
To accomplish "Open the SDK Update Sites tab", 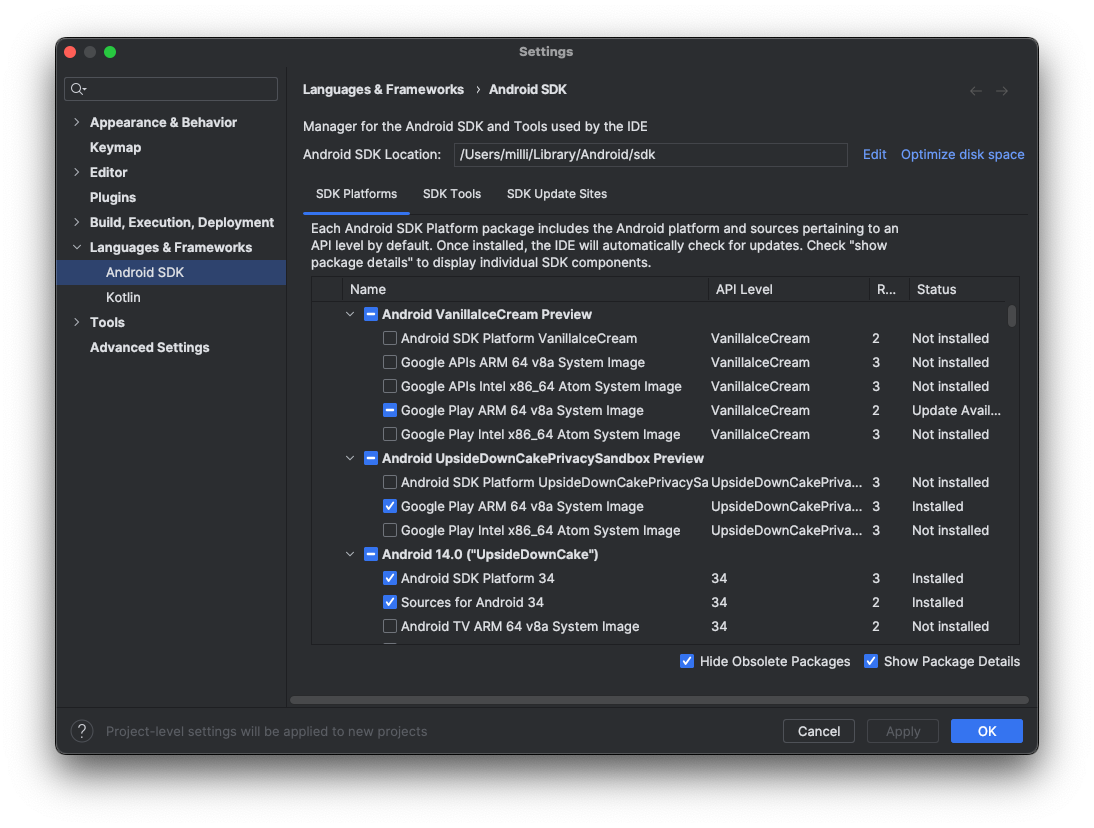I will [x=557, y=194].
